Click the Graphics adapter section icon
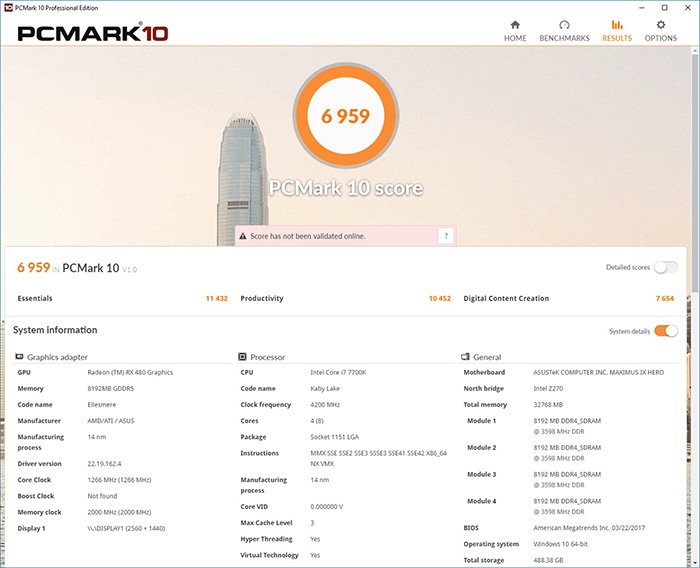The image size is (700, 568). 19,357
